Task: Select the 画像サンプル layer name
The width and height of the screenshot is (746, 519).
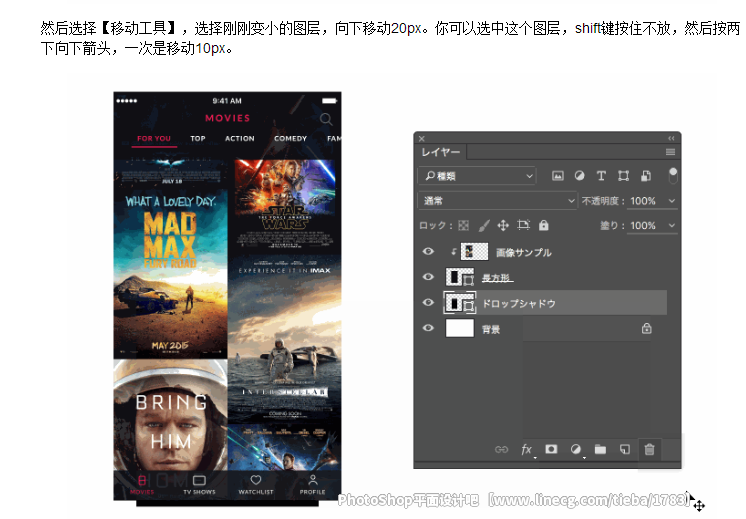Action: (x=524, y=253)
